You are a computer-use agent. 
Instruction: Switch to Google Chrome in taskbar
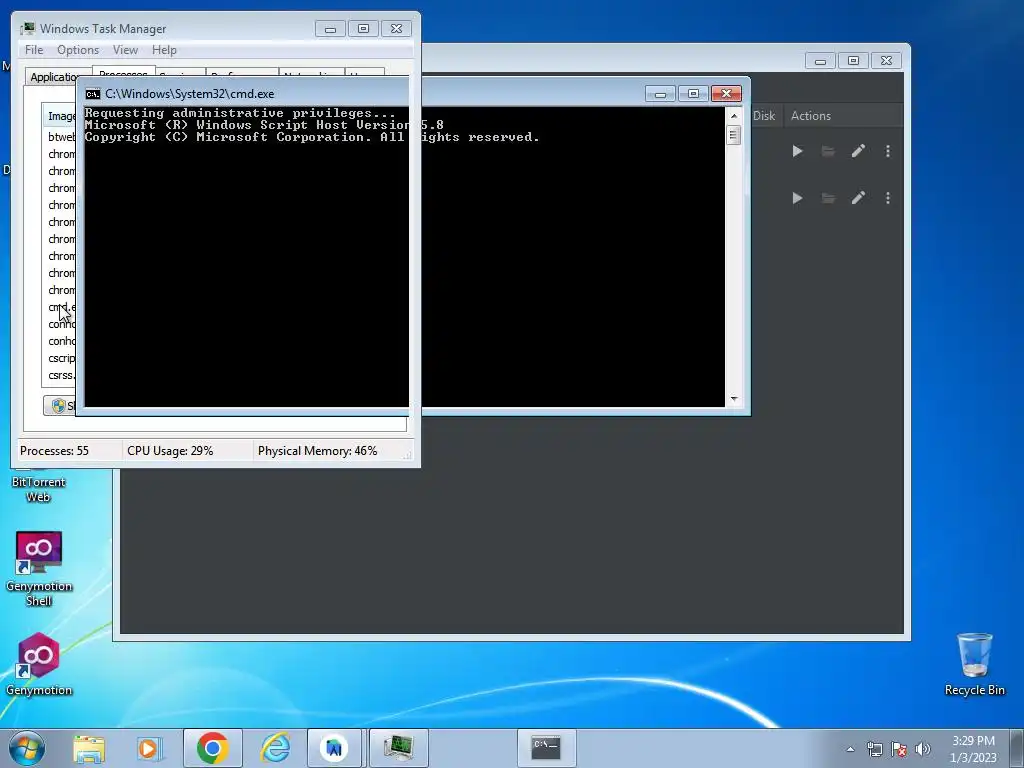[212, 748]
